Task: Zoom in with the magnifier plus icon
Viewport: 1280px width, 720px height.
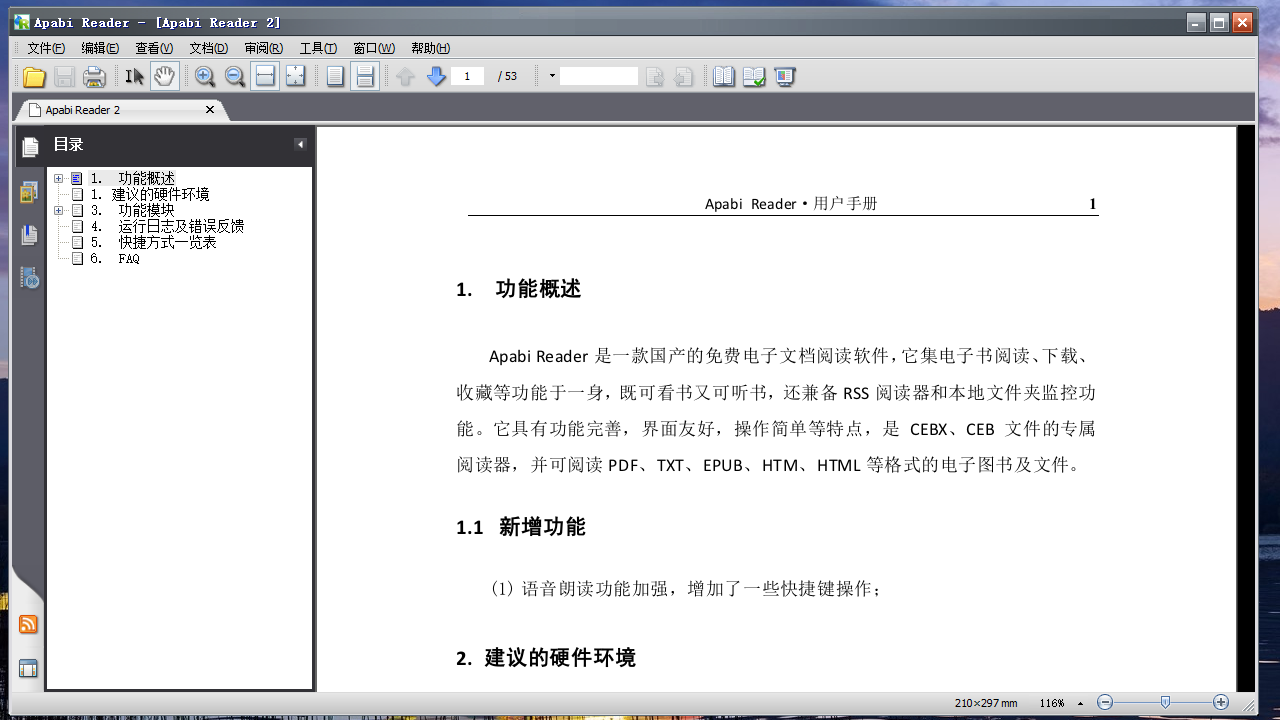Action: point(205,76)
